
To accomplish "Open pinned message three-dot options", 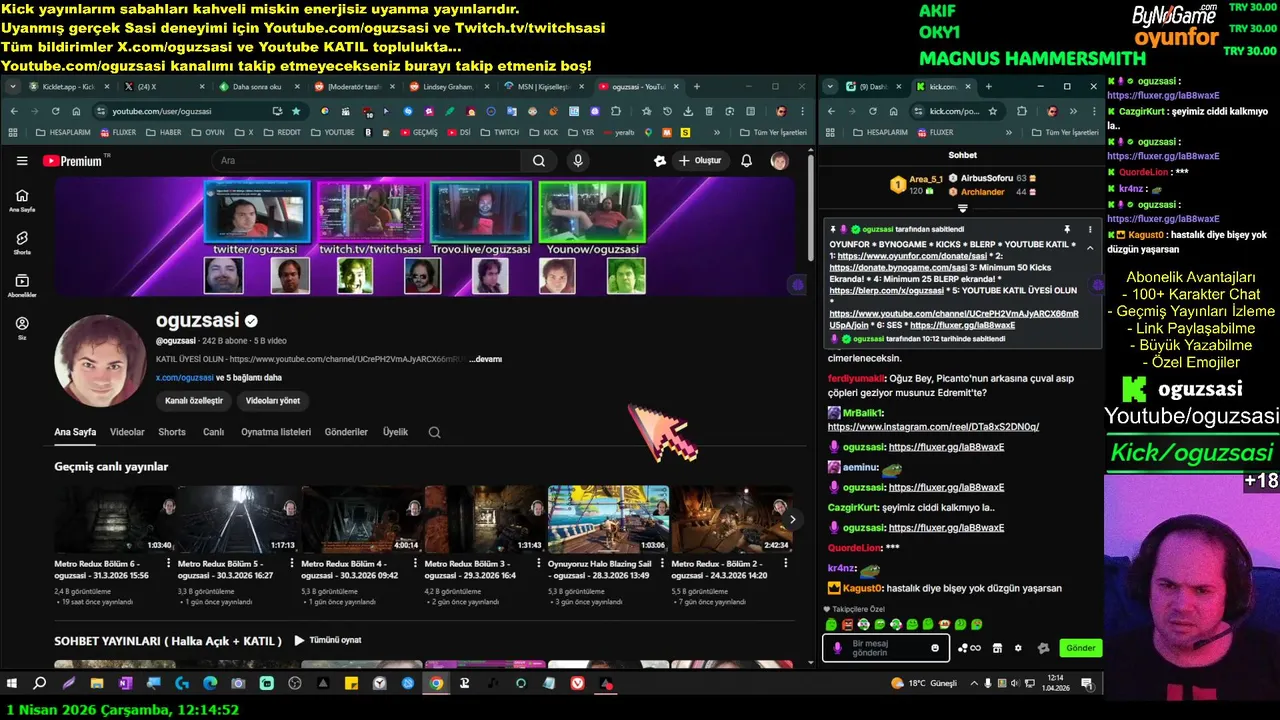I will pyautogui.click(x=1090, y=229).
